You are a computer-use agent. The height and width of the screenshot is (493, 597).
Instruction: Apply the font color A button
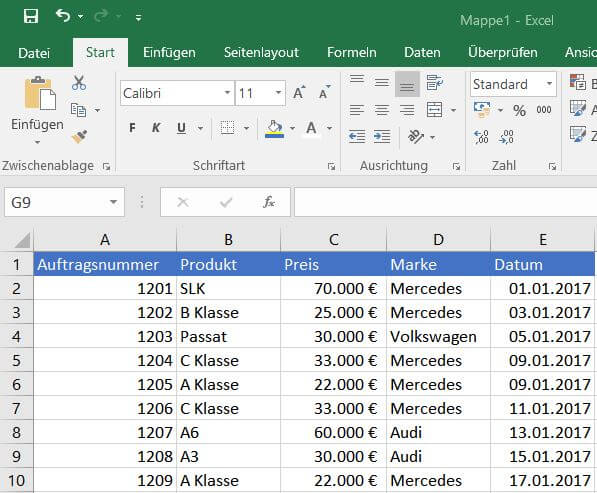[311, 129]
